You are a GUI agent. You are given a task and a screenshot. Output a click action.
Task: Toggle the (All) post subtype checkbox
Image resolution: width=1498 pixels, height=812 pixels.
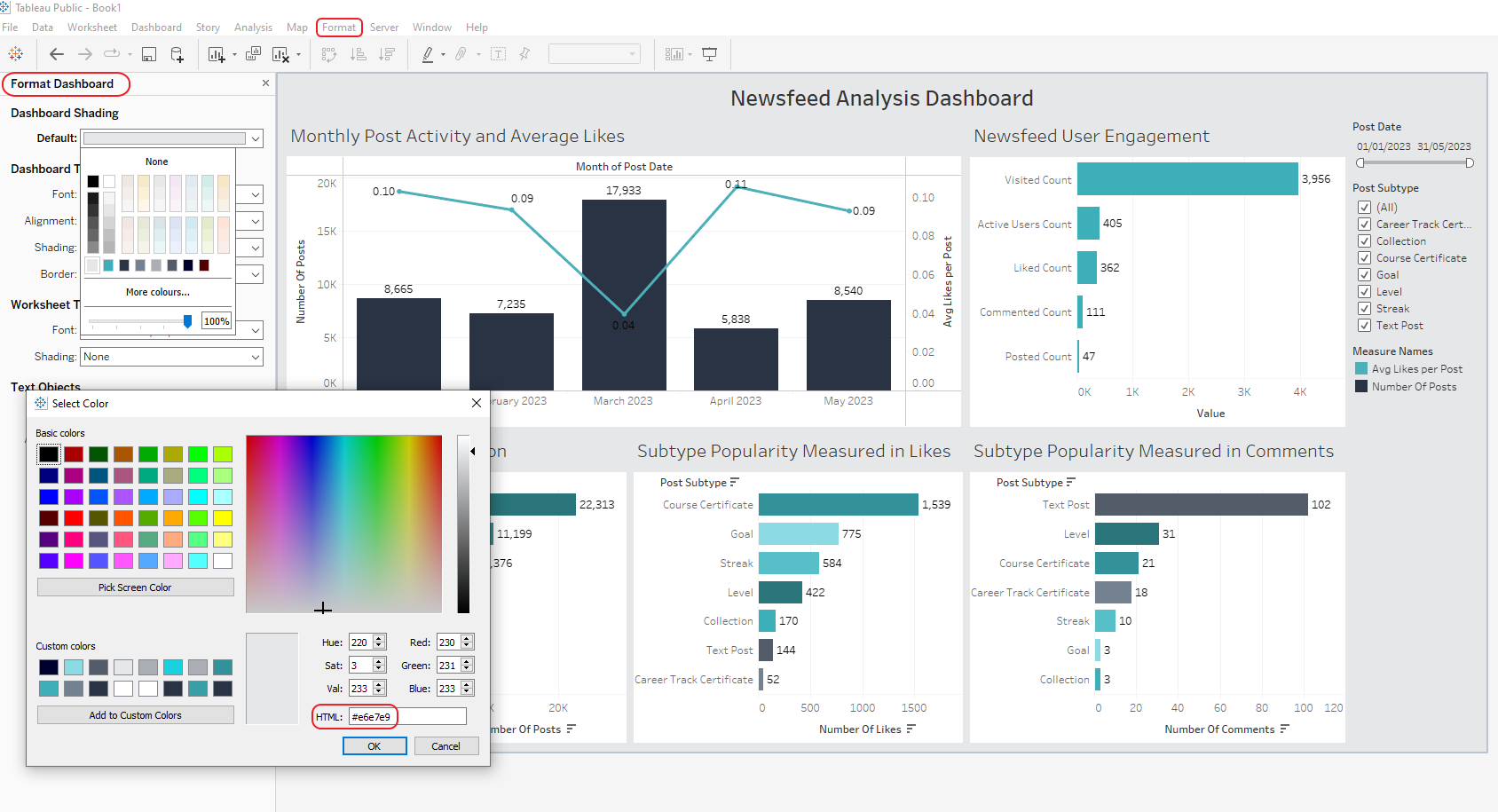(x=1365, y=208)
